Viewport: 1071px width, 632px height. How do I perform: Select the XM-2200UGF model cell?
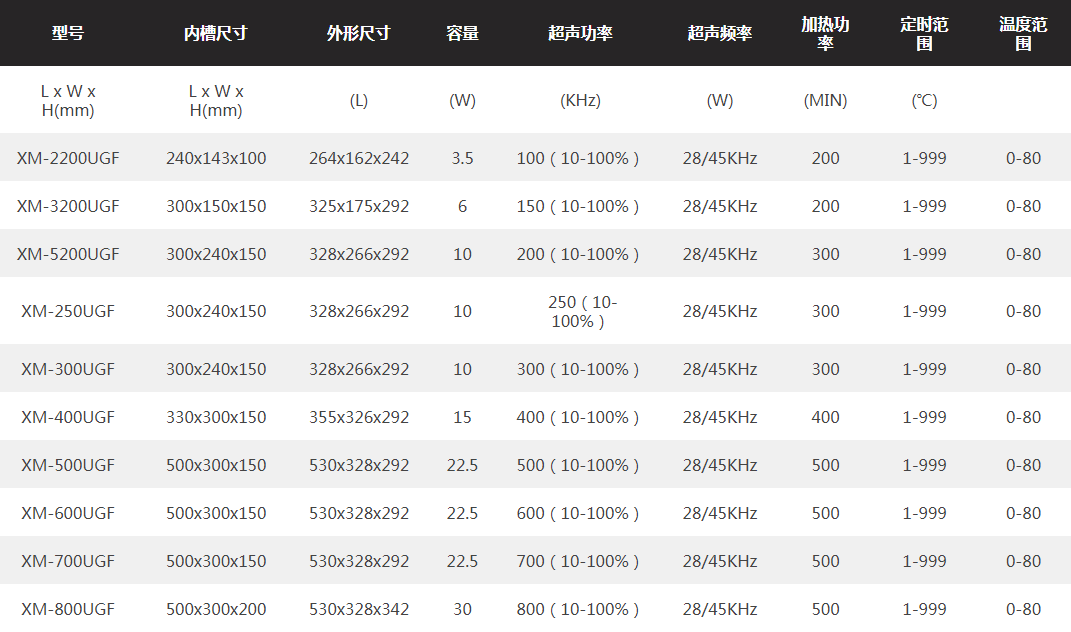pos(68,158)
